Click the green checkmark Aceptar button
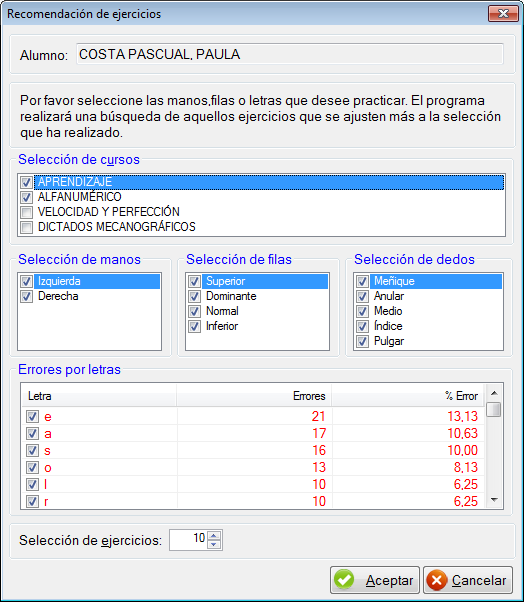524x602 pixels. coord(375,580)
